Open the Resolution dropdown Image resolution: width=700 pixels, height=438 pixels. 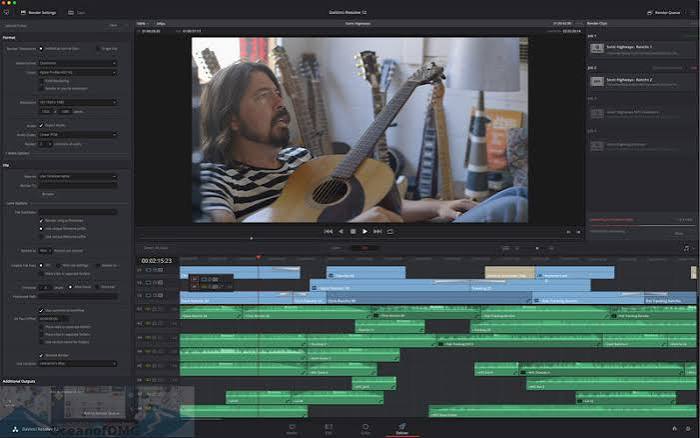pyautogui.click(x=78, y=102)
